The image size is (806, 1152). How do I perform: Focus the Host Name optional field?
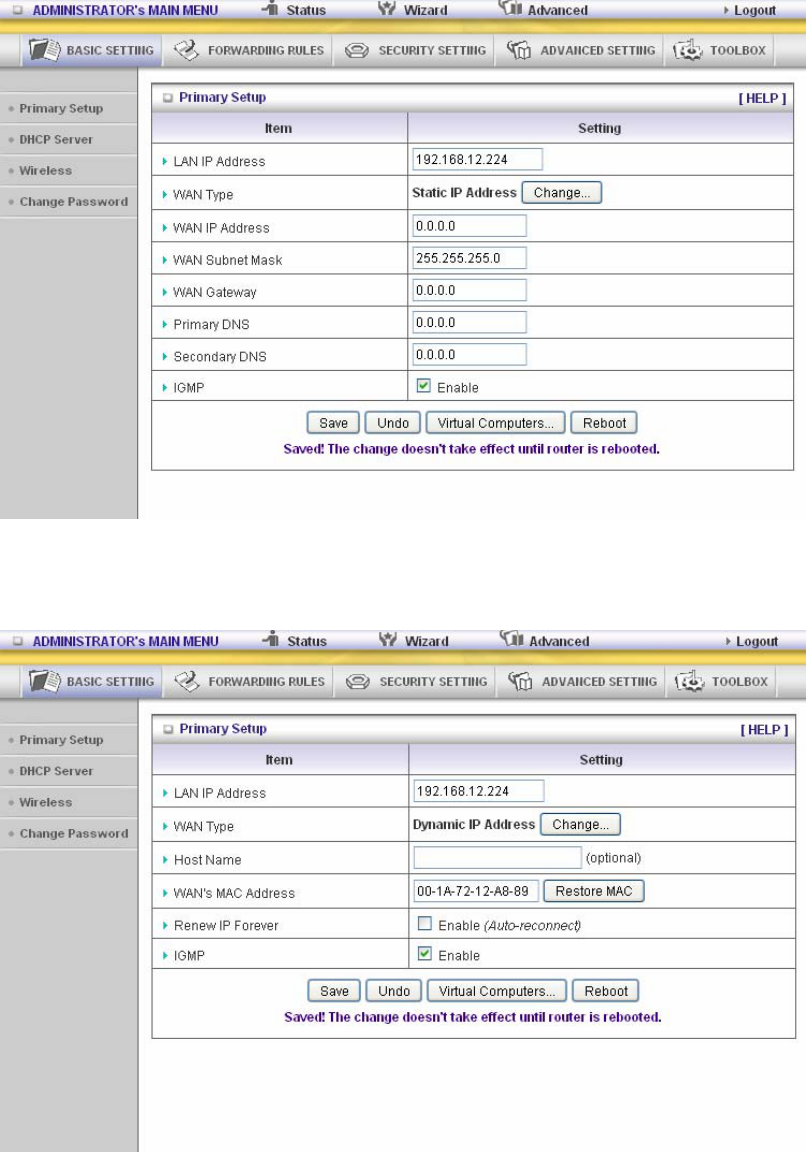coord(497,857)
